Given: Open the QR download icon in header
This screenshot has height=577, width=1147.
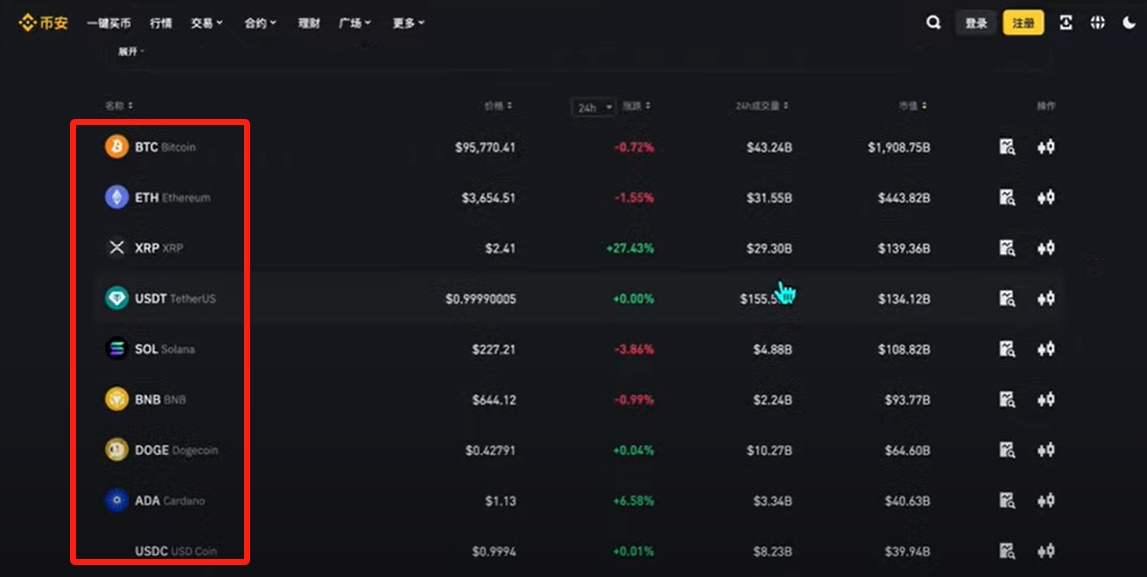Looking at the screenshot, I should coord(1066,23).
